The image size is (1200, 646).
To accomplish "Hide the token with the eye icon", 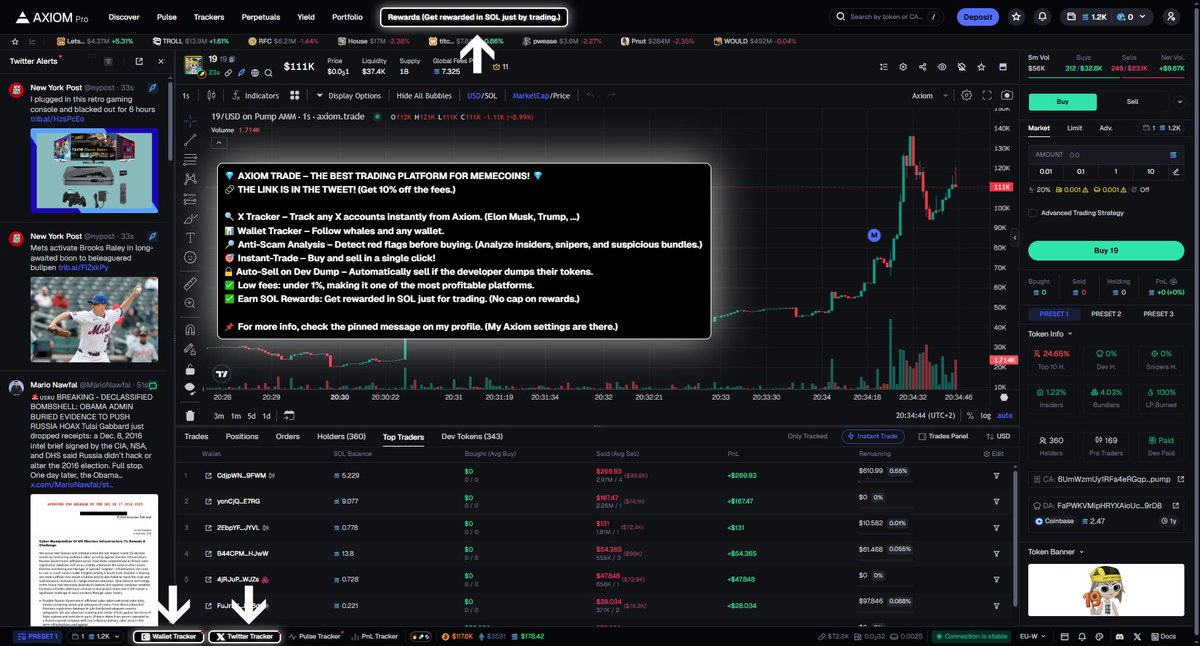I will [942, 67].
